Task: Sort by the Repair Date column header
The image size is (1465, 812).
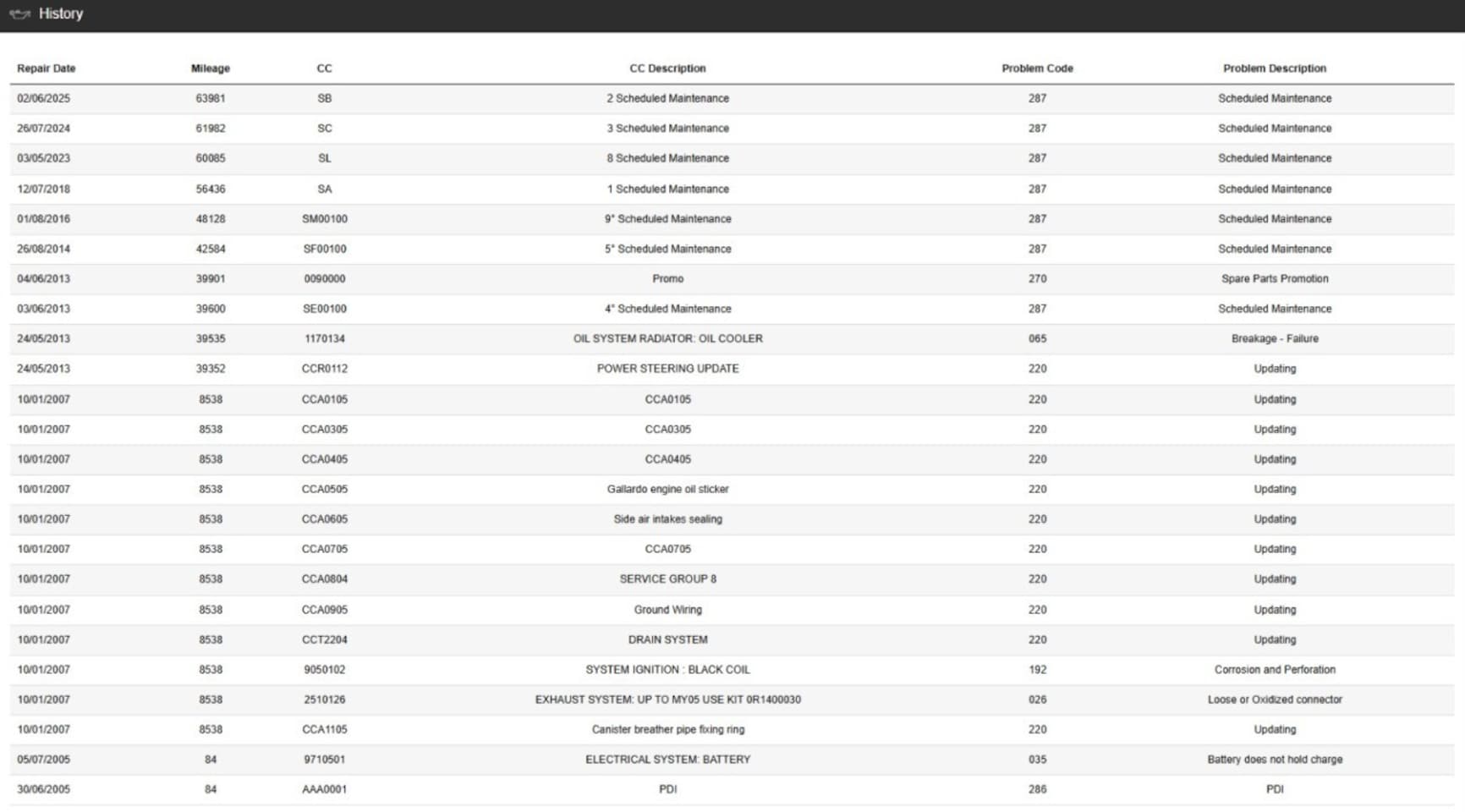Action: tap(46, 69)
